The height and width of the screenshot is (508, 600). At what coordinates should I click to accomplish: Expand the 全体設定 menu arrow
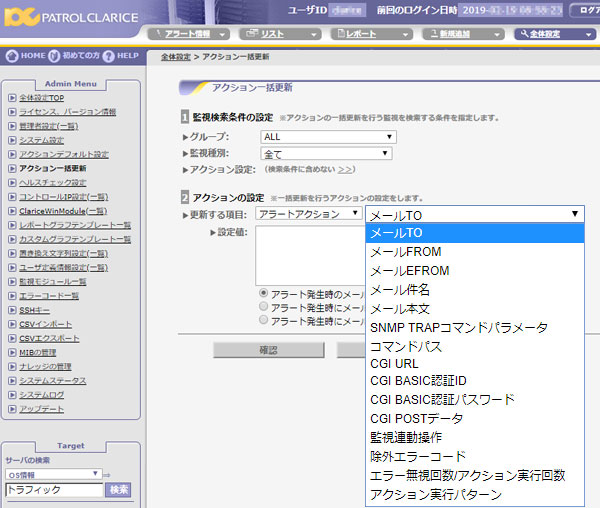589,34
